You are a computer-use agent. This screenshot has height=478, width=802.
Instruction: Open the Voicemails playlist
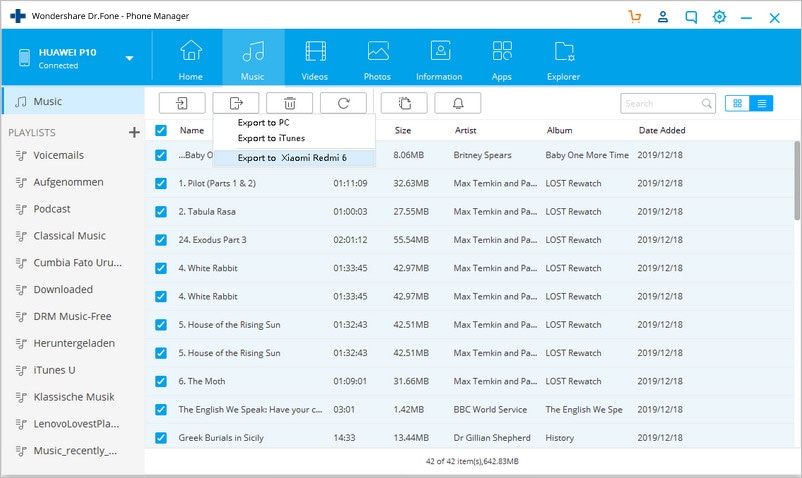click(58, 155)
